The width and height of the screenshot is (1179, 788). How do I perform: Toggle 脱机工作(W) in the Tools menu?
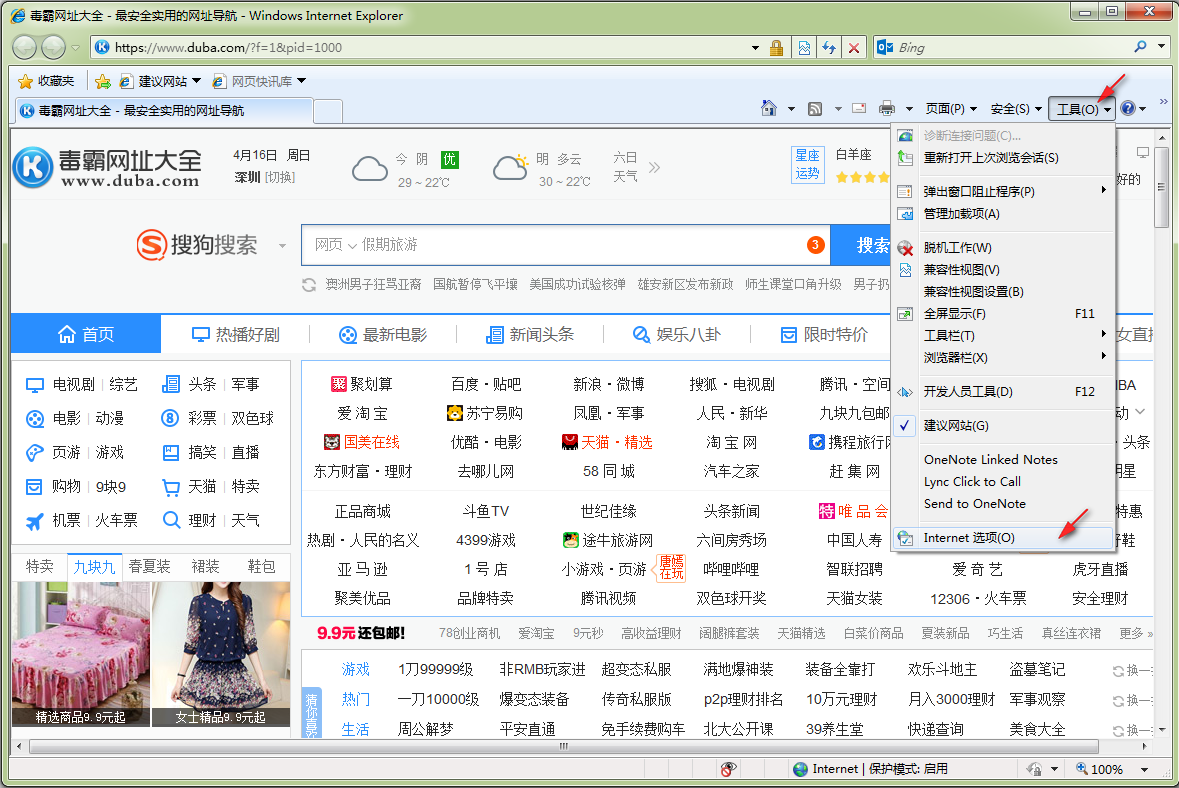tap(1002, 247)
